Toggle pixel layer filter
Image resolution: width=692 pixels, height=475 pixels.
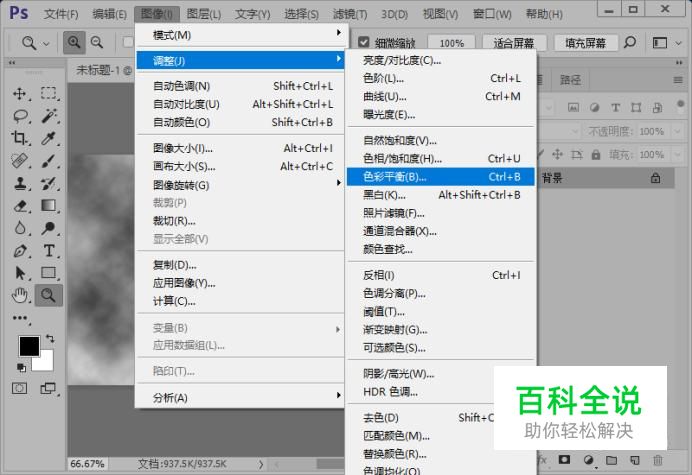(573, 107)
